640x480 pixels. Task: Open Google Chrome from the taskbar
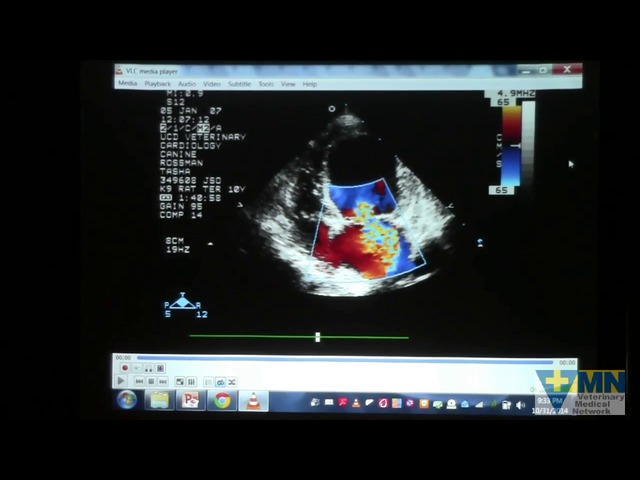(222, 401)
